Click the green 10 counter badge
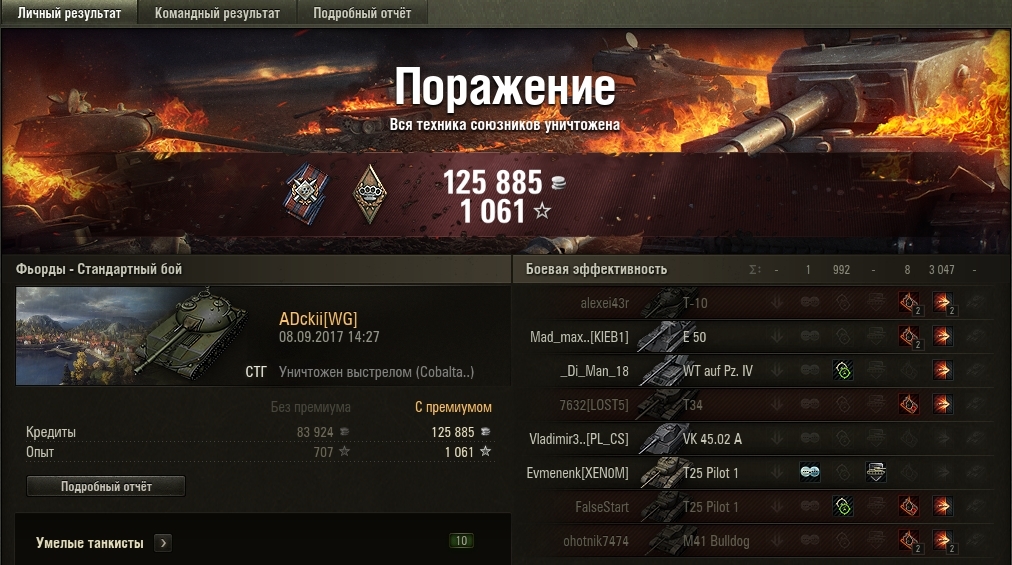 click(461, 541)
